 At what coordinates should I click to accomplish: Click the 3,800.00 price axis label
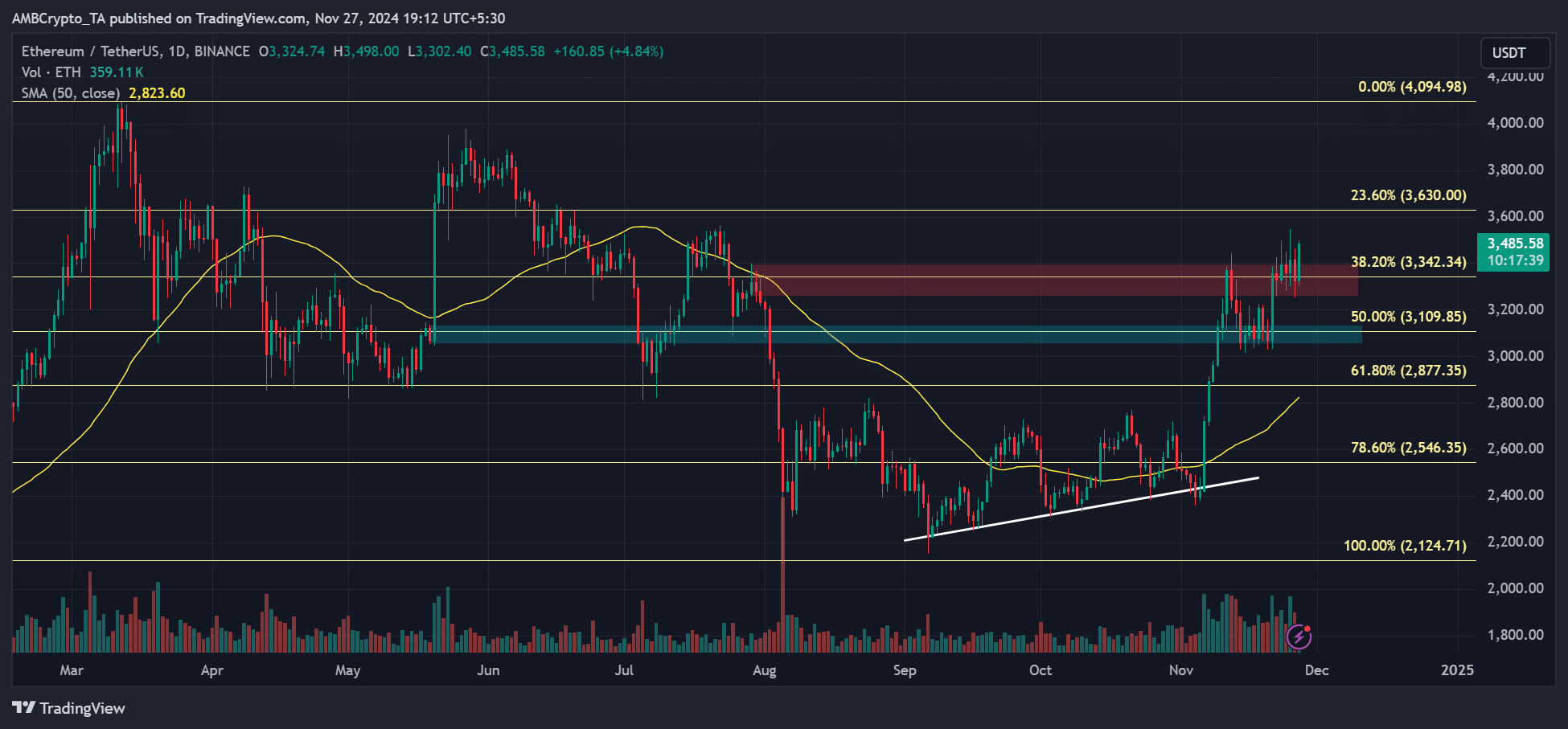[x=1516, y=170]
